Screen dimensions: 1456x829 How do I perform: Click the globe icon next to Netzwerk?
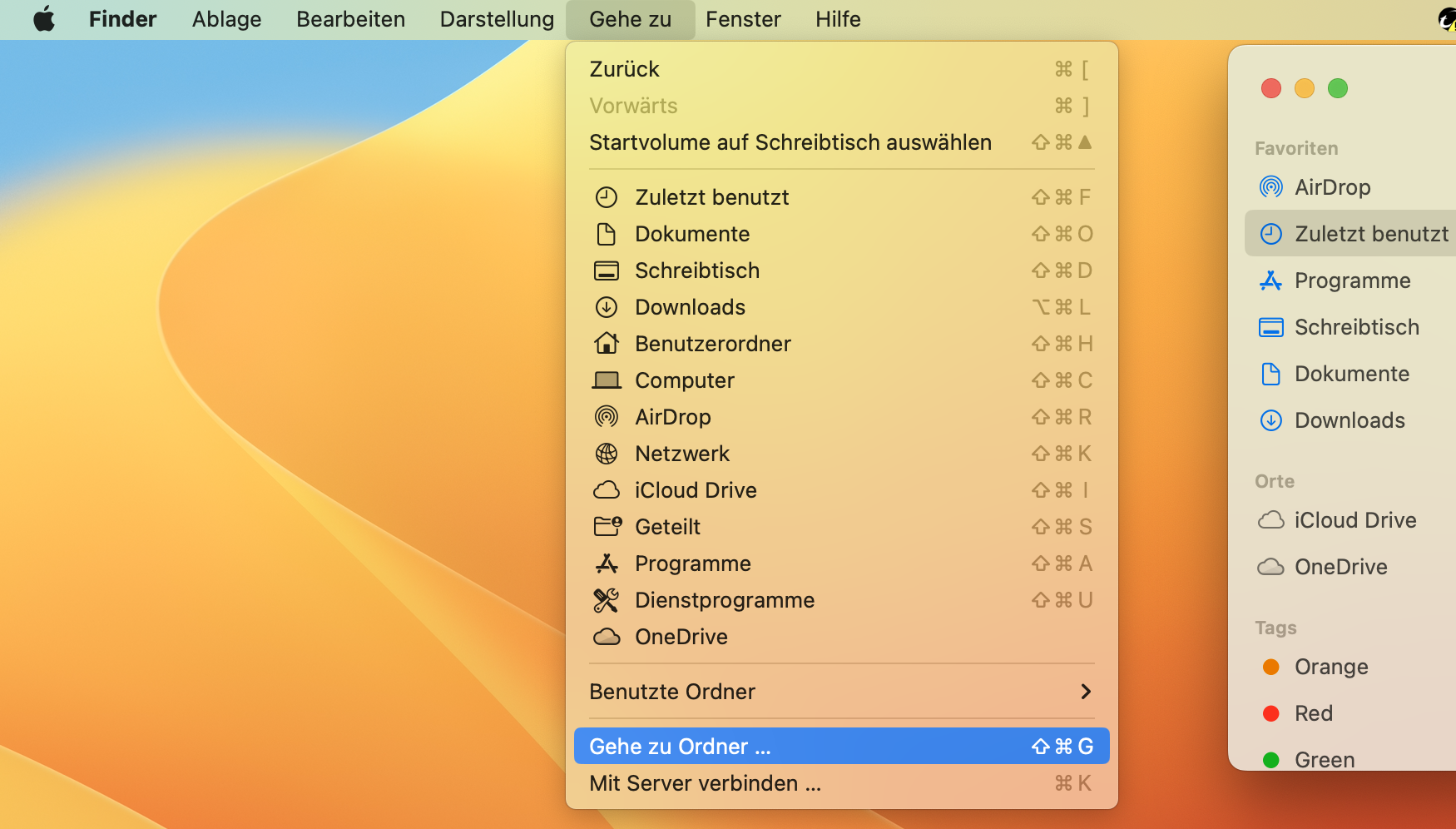pyautogui.click(x=607, y=454)
